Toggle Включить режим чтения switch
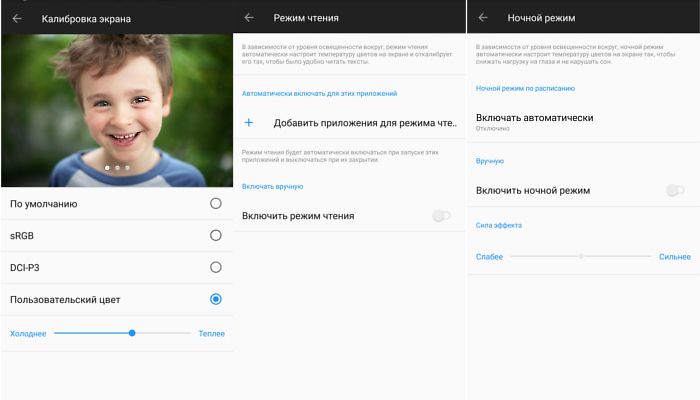700x400 pixels. coord(441,216)
